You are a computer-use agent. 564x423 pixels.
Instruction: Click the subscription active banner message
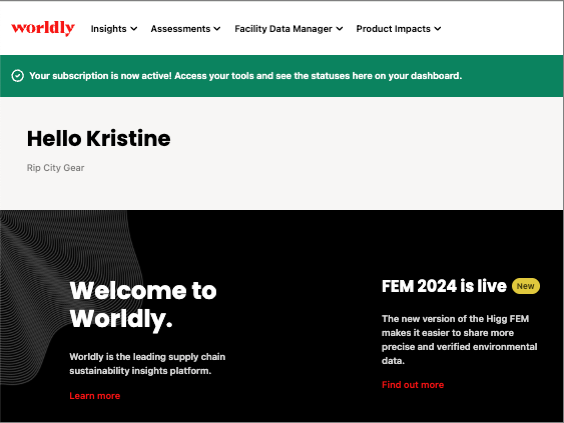click(x=245, y=76)
